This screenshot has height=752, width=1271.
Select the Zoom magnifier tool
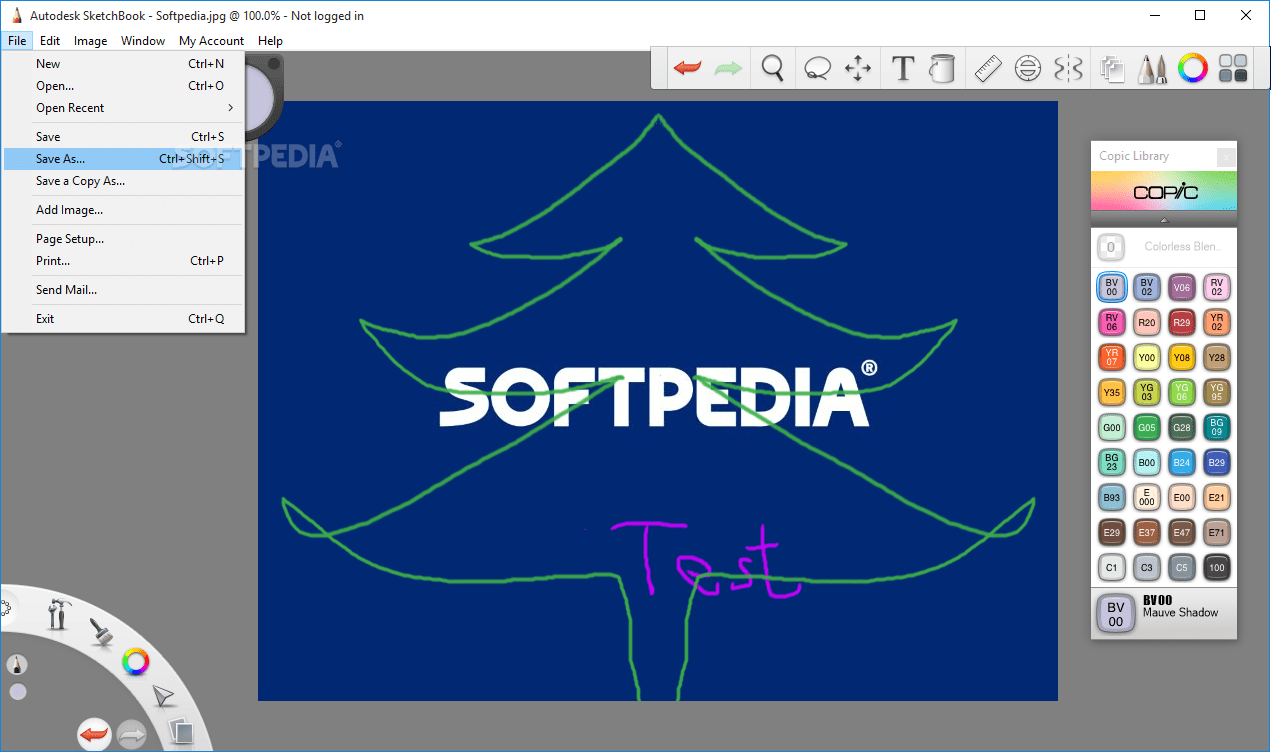(x=772, y=68)
